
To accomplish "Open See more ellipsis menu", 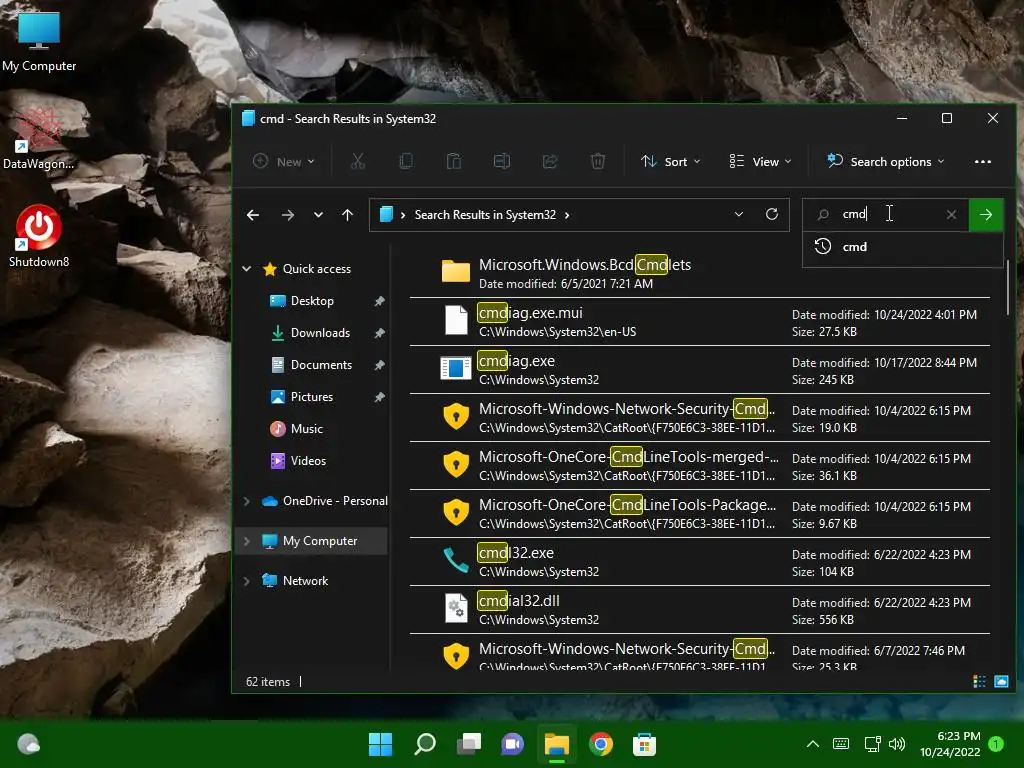I will click(x=983, y=161).
